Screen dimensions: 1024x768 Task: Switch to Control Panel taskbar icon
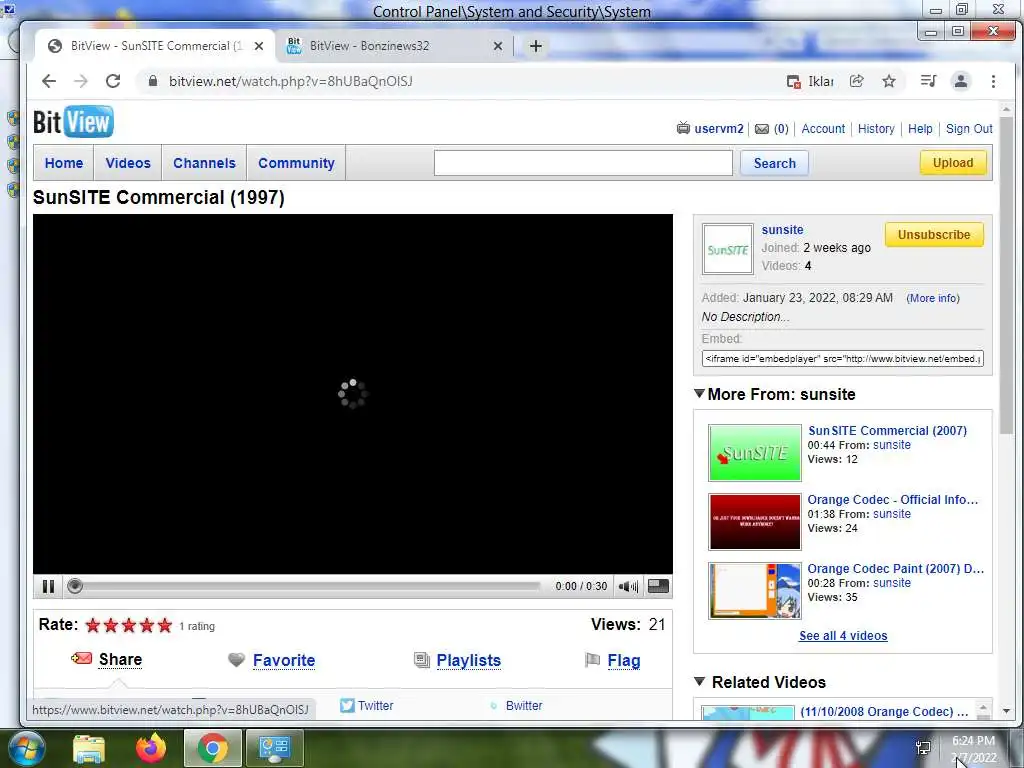coord(275,748)
